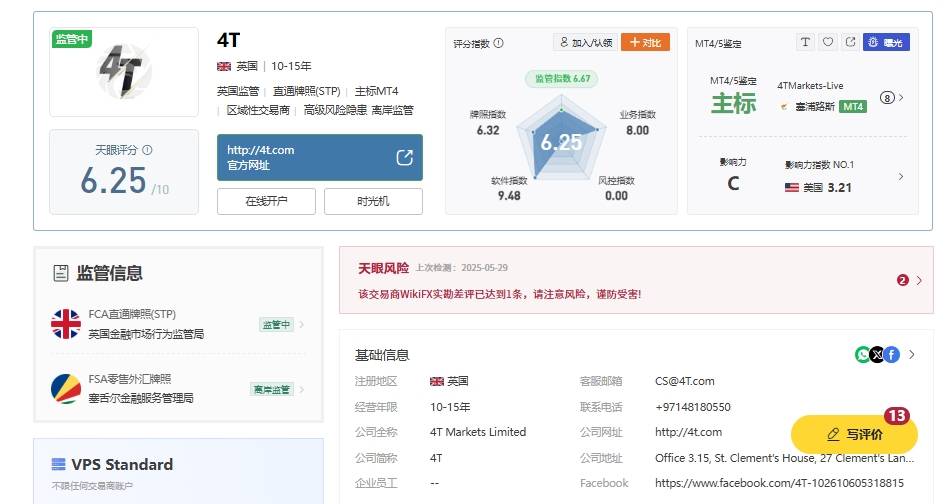Viewport: 952px width, 504px height.
Task: Click the 直通牌照(STP) tag
Action: coord(307,91)
